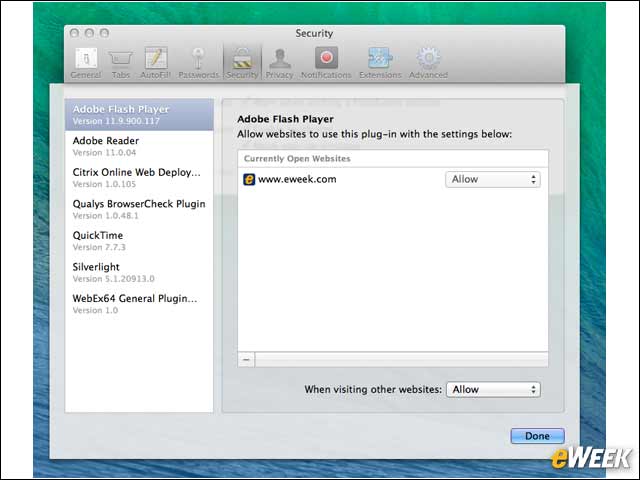Viewport: 640px width, 480px height.
Task: Click the close window button
Action: coord(74,33)
